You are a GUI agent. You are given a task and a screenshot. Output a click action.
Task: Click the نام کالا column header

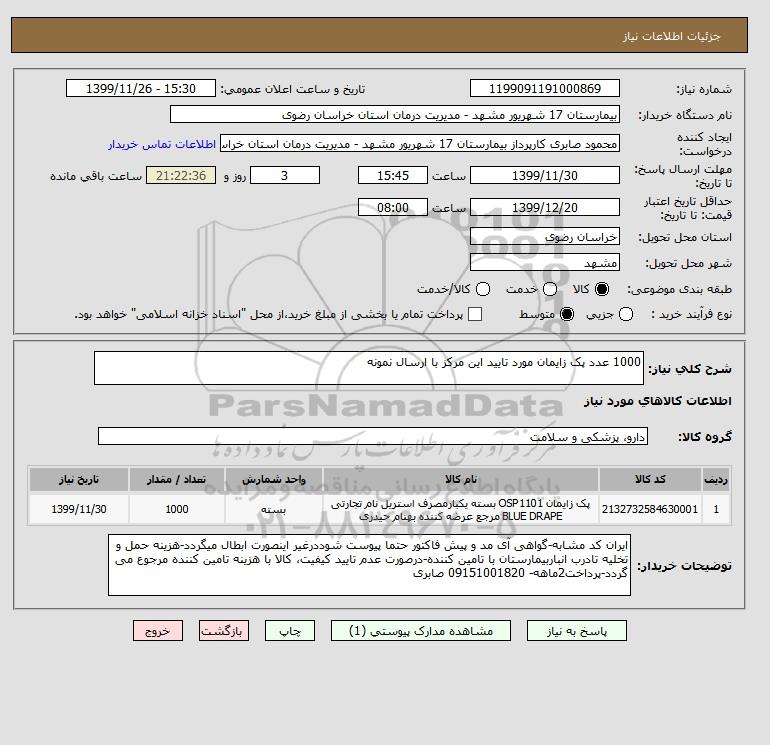461,479
